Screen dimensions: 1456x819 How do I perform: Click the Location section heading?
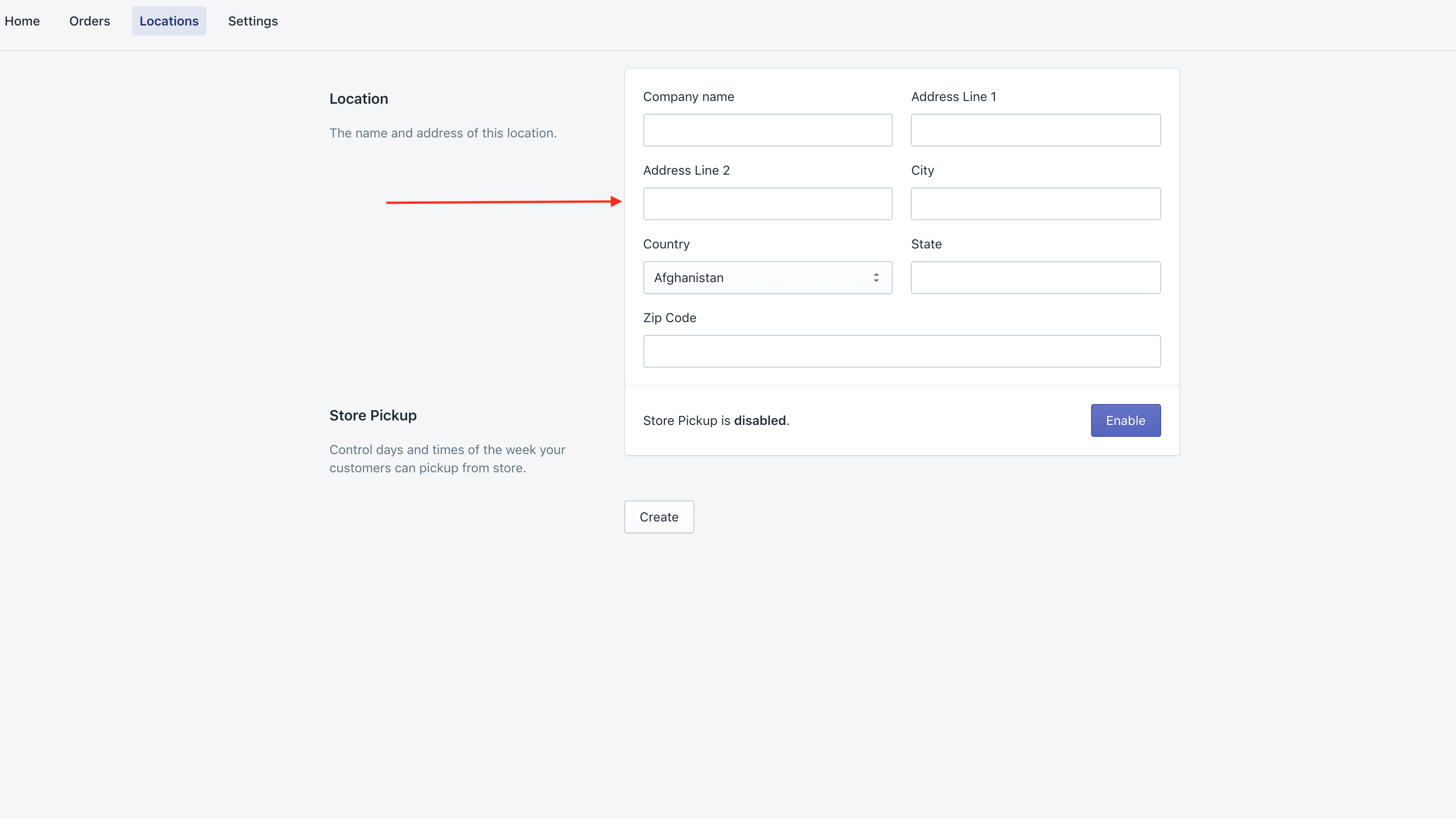coord(359,99)
